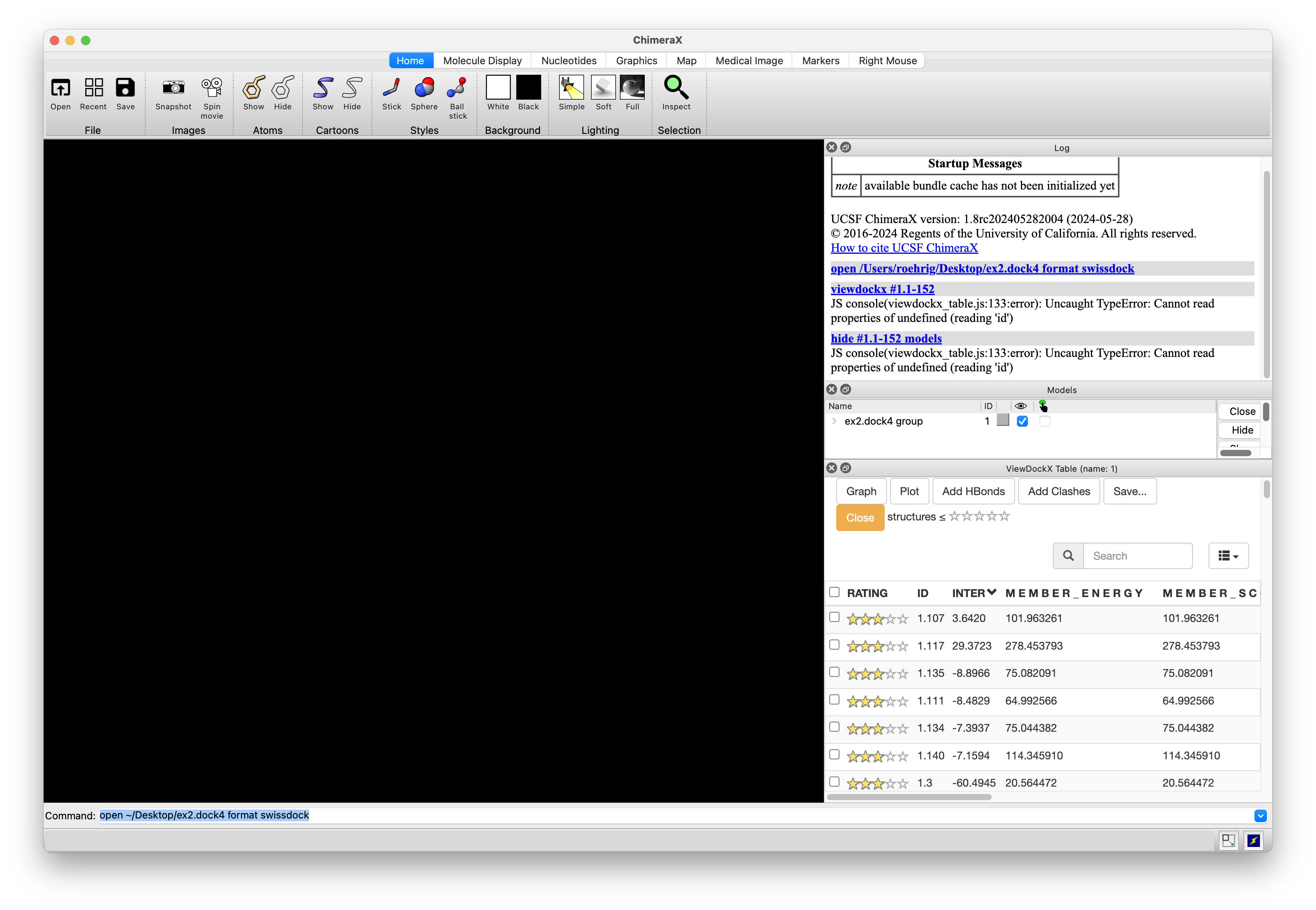Show cartoons with the ribbon icon

(x=323, y=88)
